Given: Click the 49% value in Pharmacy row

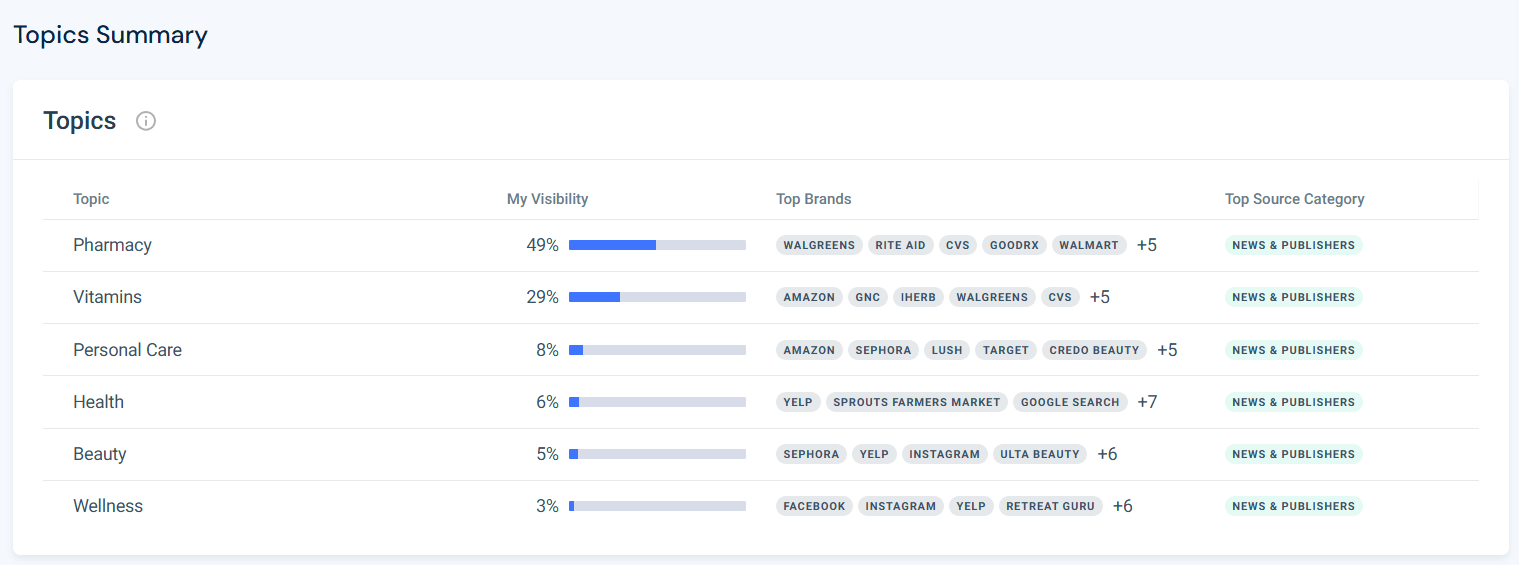Looking at the screenshot, I should pyautogui.click(x=542, y=245).
